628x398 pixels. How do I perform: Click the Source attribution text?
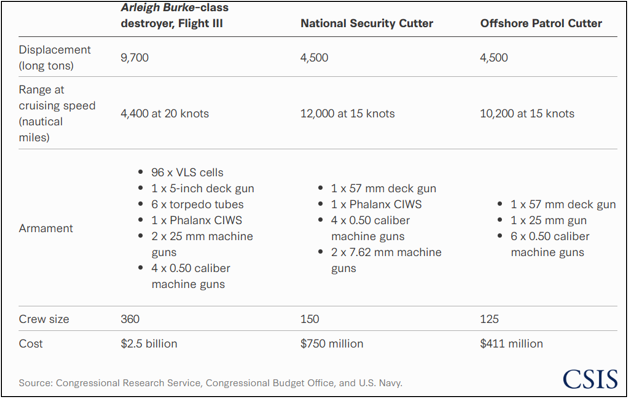coord(210,383)
